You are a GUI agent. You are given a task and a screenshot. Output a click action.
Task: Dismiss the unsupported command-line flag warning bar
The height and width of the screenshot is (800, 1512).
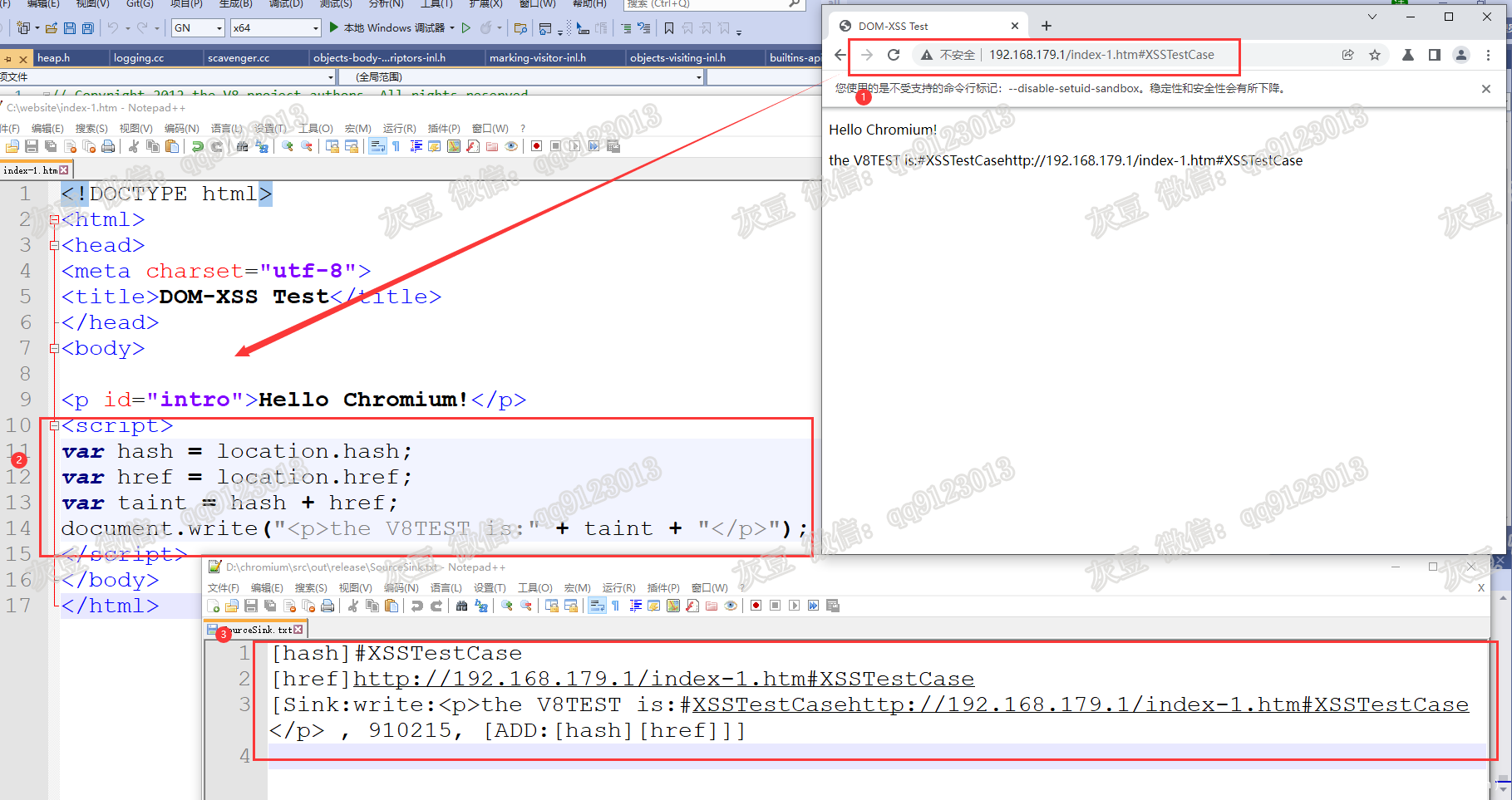[1486, 89]
